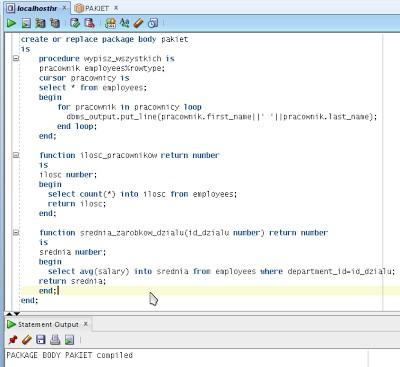Save the Statement Output to file
The image size is (400, 367).
click(41, 340)
